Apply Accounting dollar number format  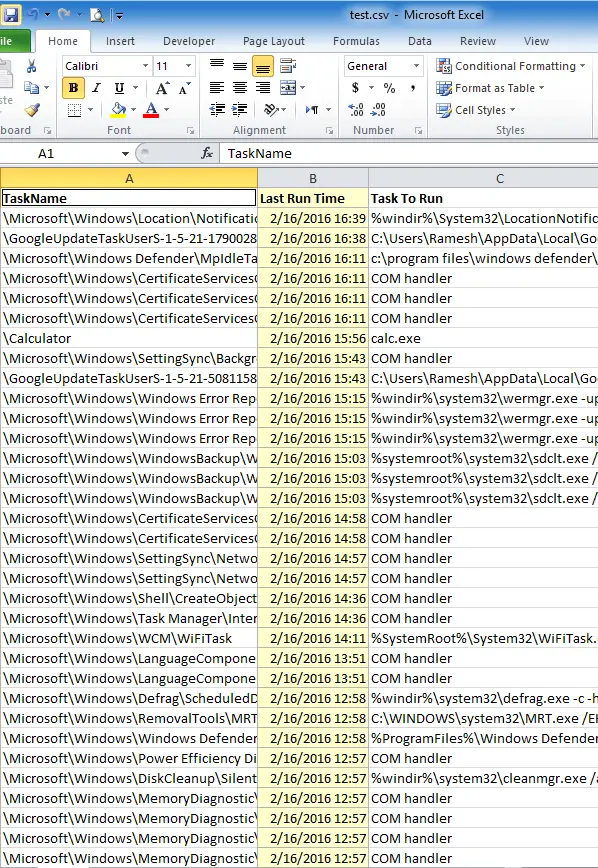coord(356,88)
